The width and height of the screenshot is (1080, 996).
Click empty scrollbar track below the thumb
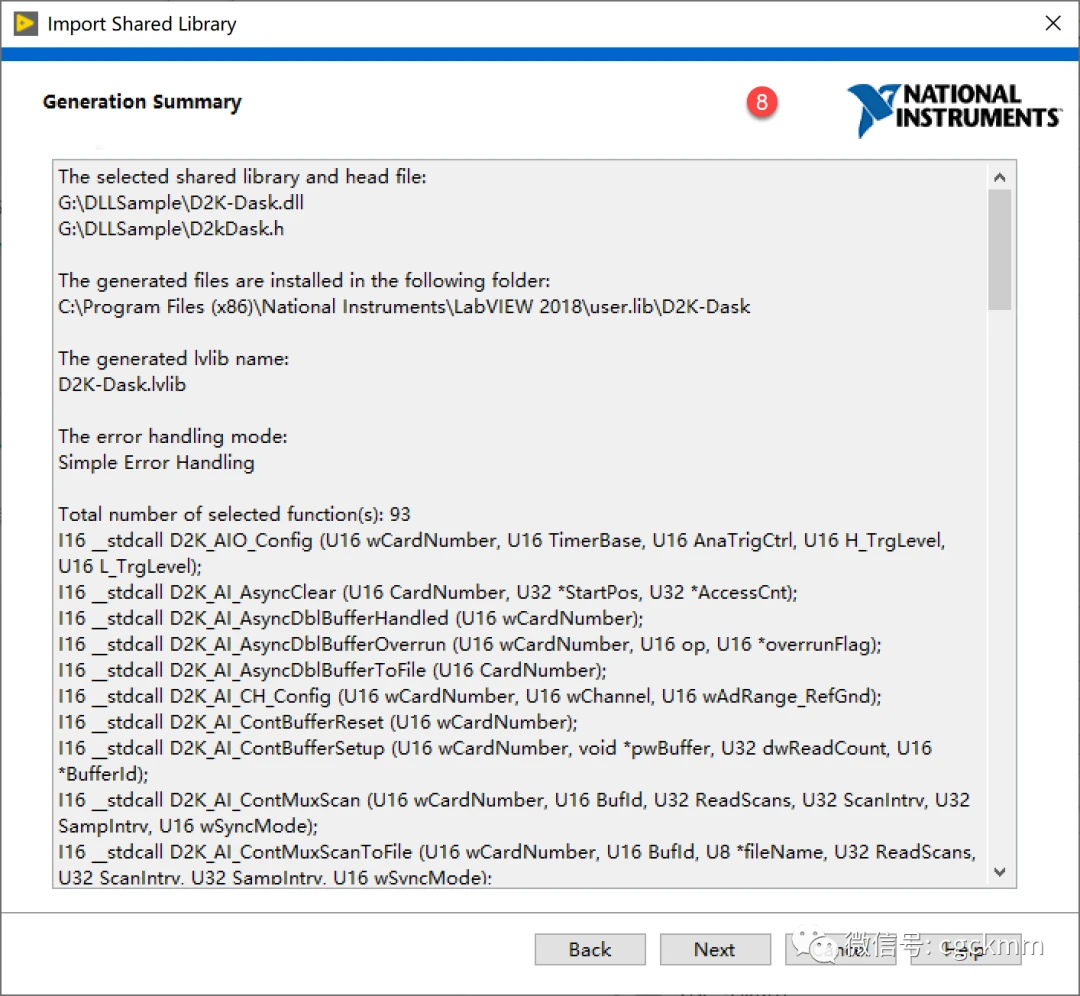point(999,600)
